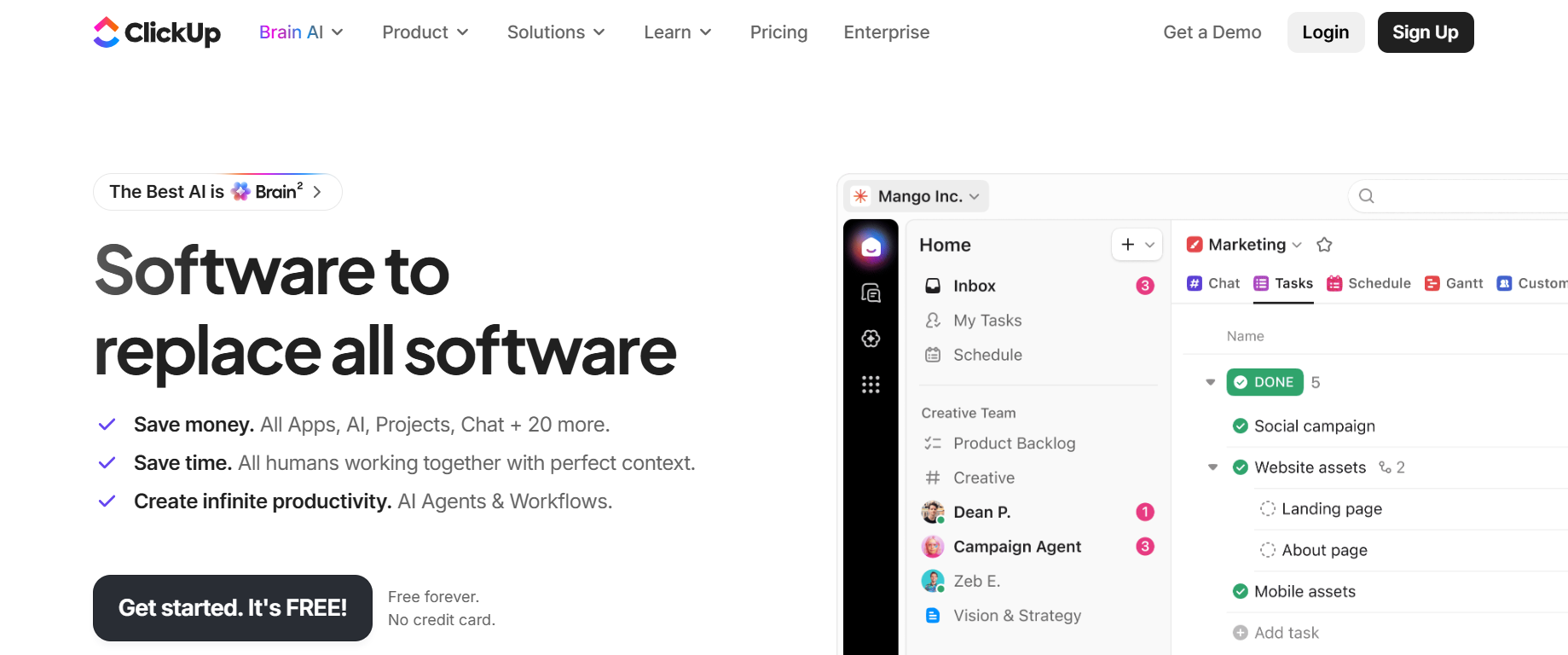Select the docs icon in black sidebar

pos(871,293)
